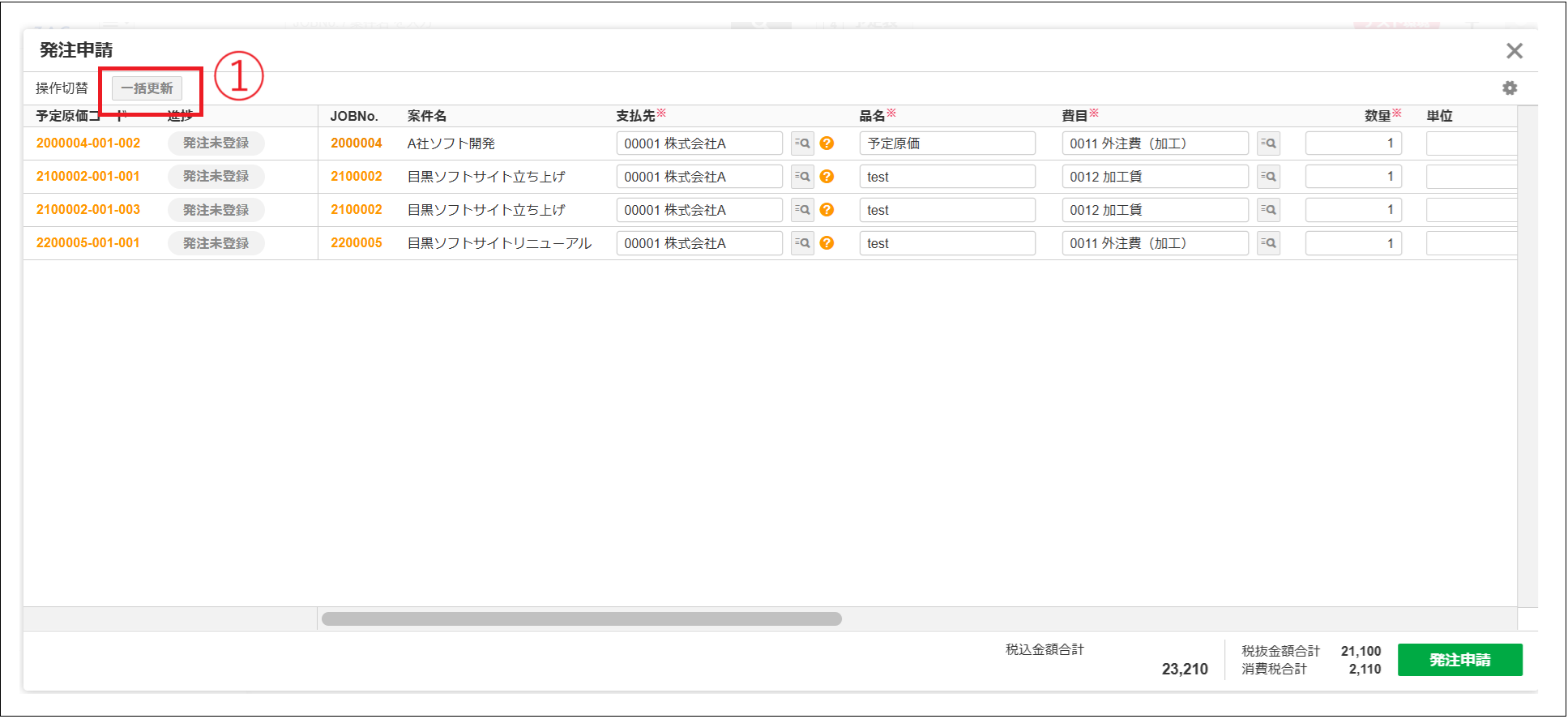
Task: Click help icon in 2000004-001-002 row
Action: pyautogui.click(x=827, y=143)
